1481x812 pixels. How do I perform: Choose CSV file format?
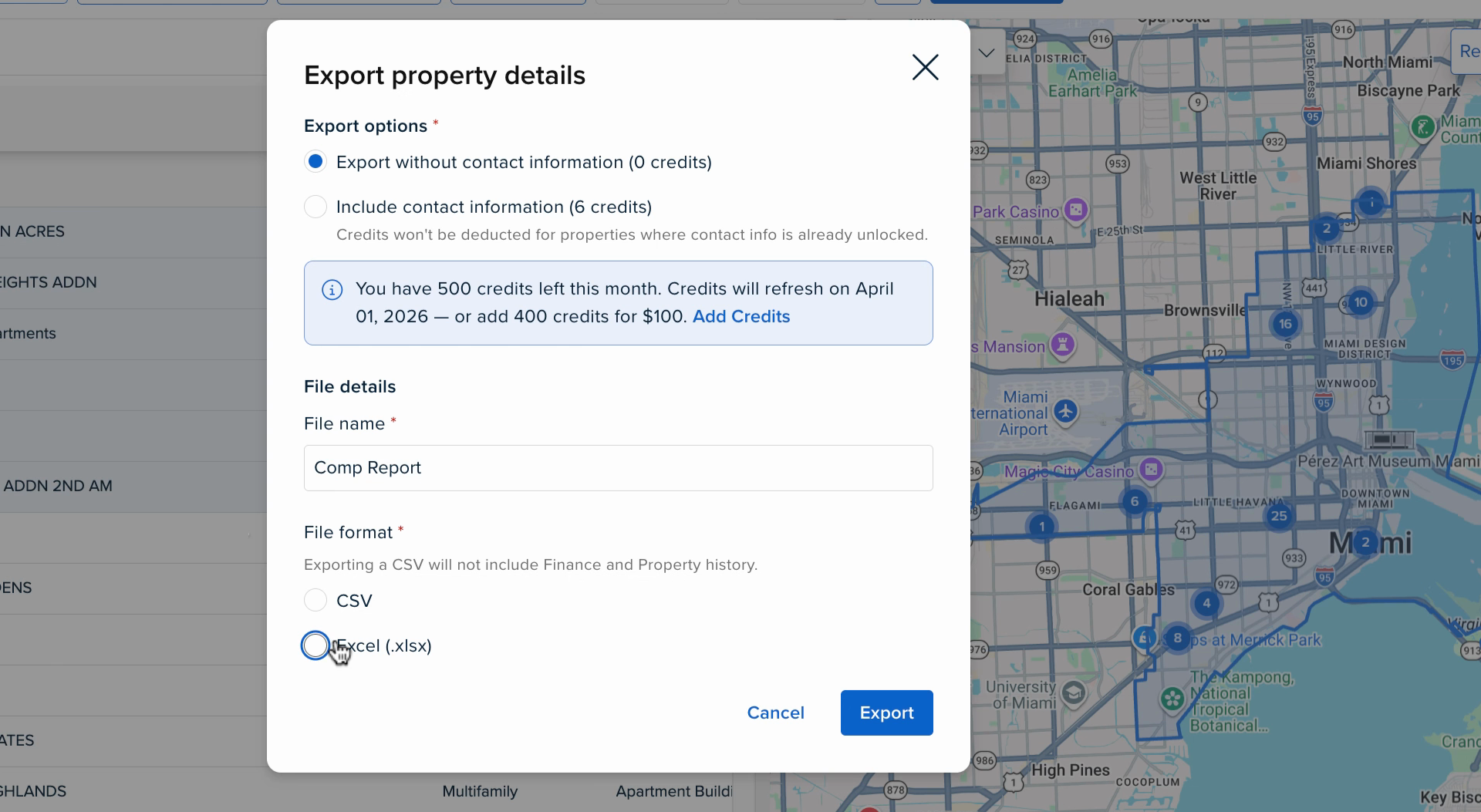[315, 600]
